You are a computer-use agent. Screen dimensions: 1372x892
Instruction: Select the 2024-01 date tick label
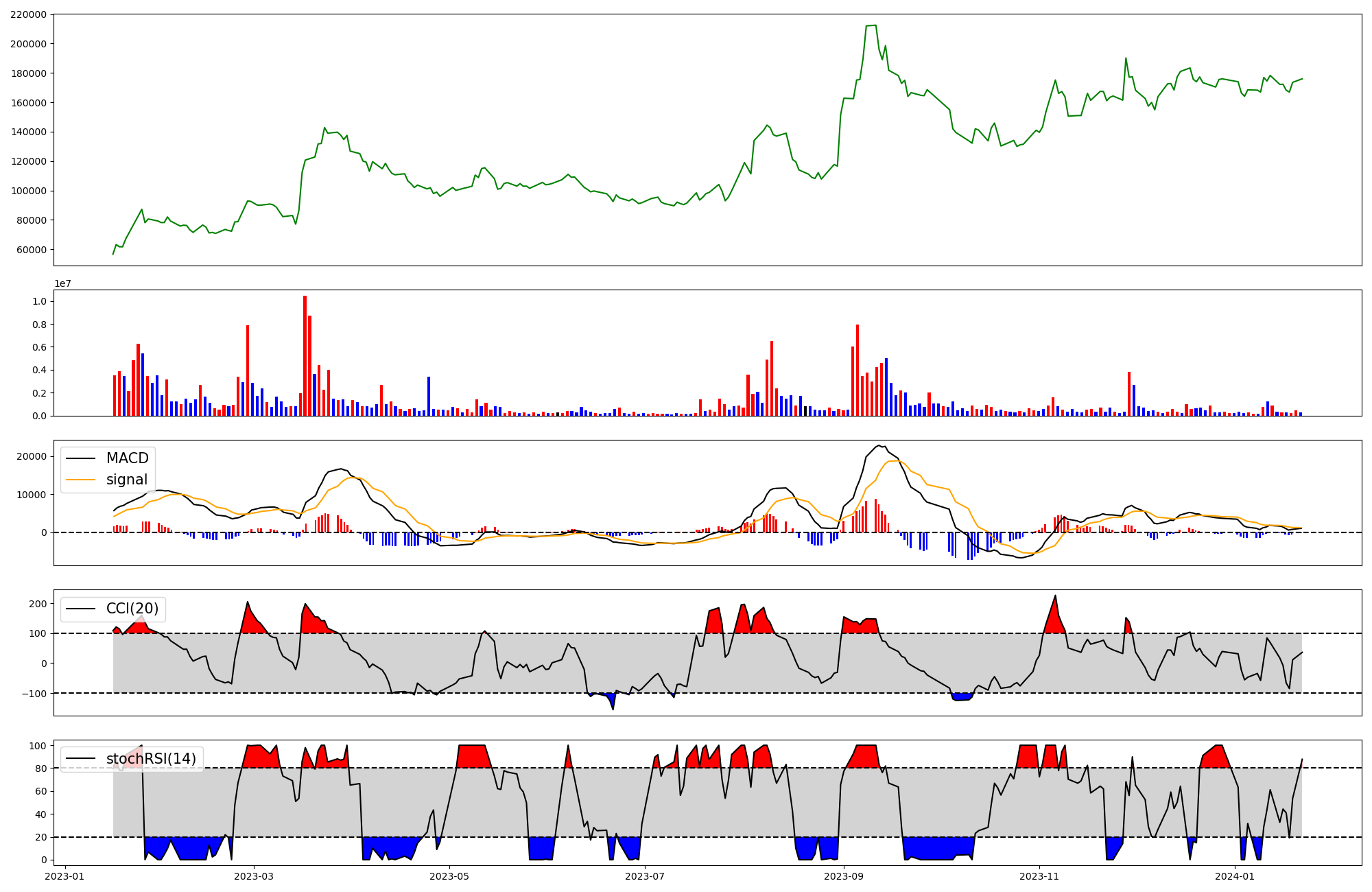click(1235, 876)
